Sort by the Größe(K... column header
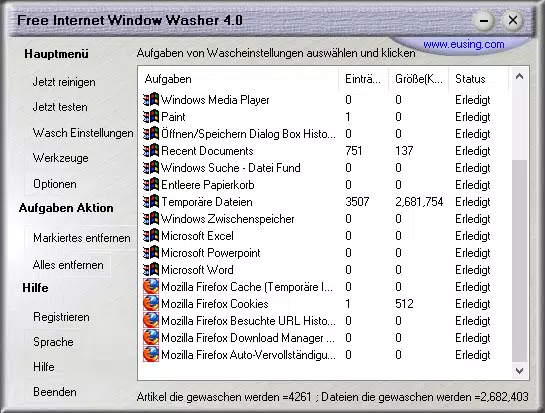 pos(419,79)
